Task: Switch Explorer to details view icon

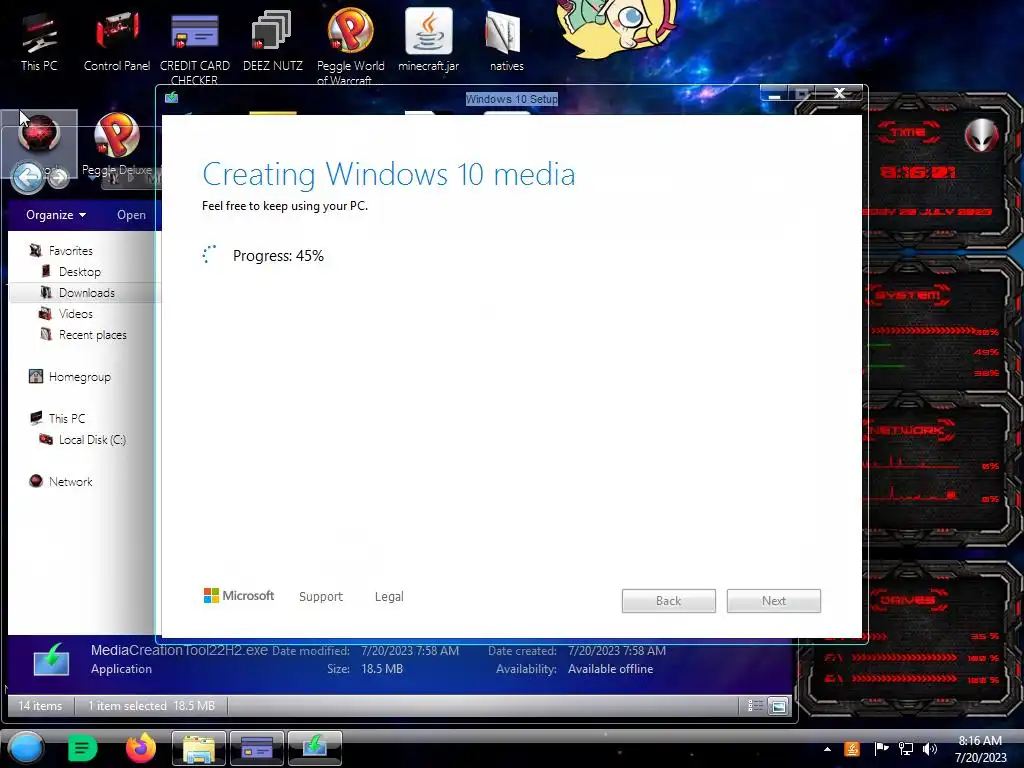Action: [x=755, y=705]
